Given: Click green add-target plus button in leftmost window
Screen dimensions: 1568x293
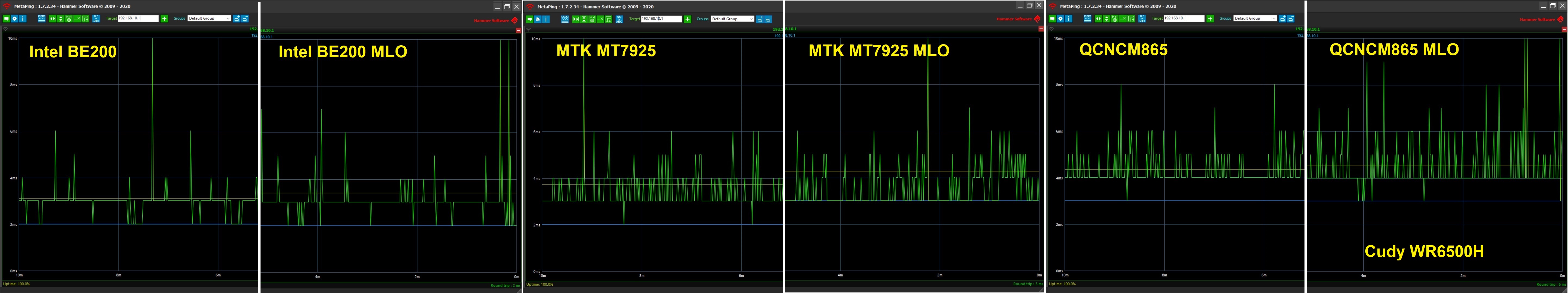Looking at the screenshot, I should pos(164,19).
